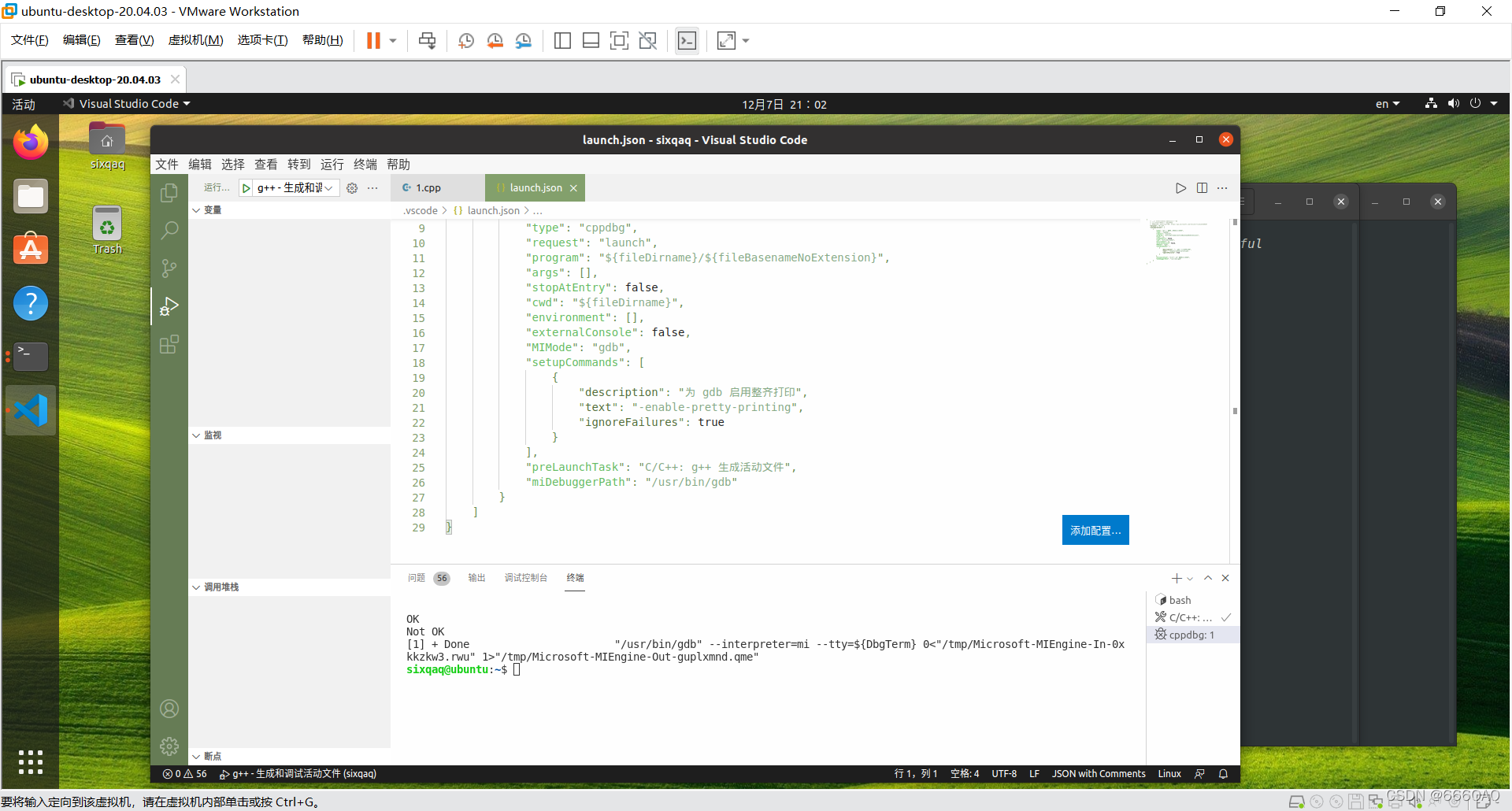Screen dimensions: 1512x811
Task: Switch to the 调试控制台 debug console tab
Action: click(x=526, y=578)
